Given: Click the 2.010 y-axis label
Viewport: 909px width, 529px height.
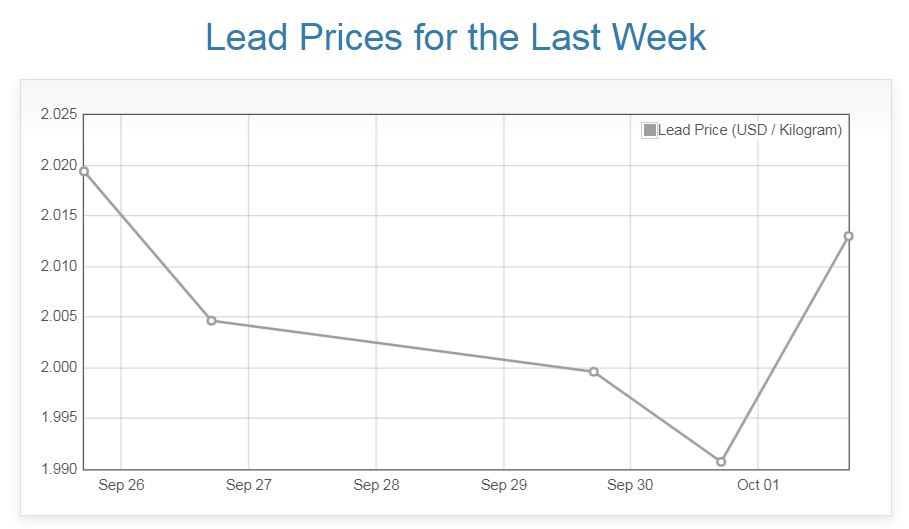Looking at the screenshot, I should coord(58,267).
